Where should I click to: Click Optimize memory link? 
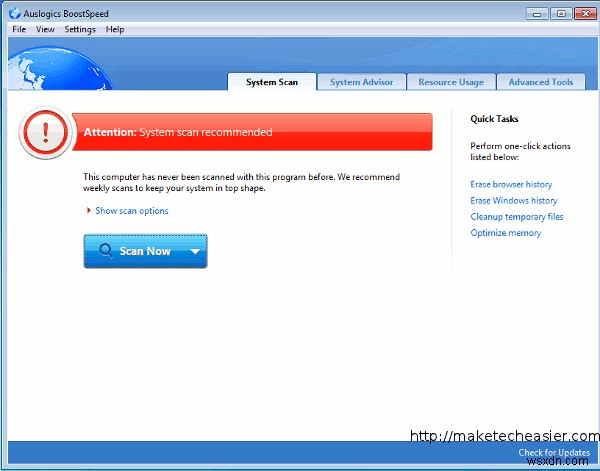coord(506,233)
